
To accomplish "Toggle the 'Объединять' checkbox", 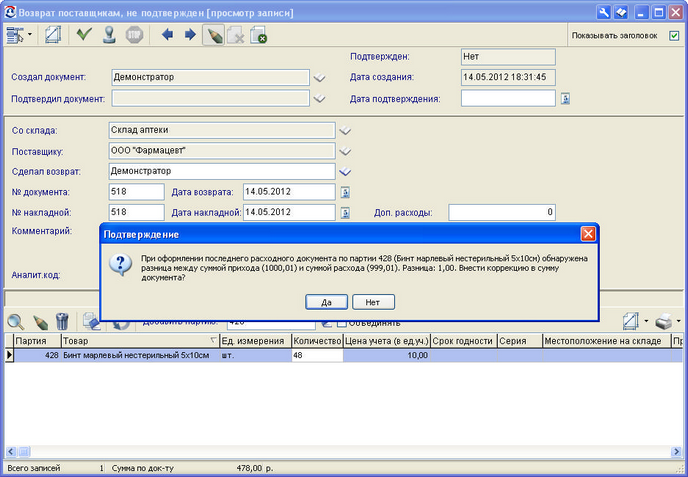I will (342, 324).
